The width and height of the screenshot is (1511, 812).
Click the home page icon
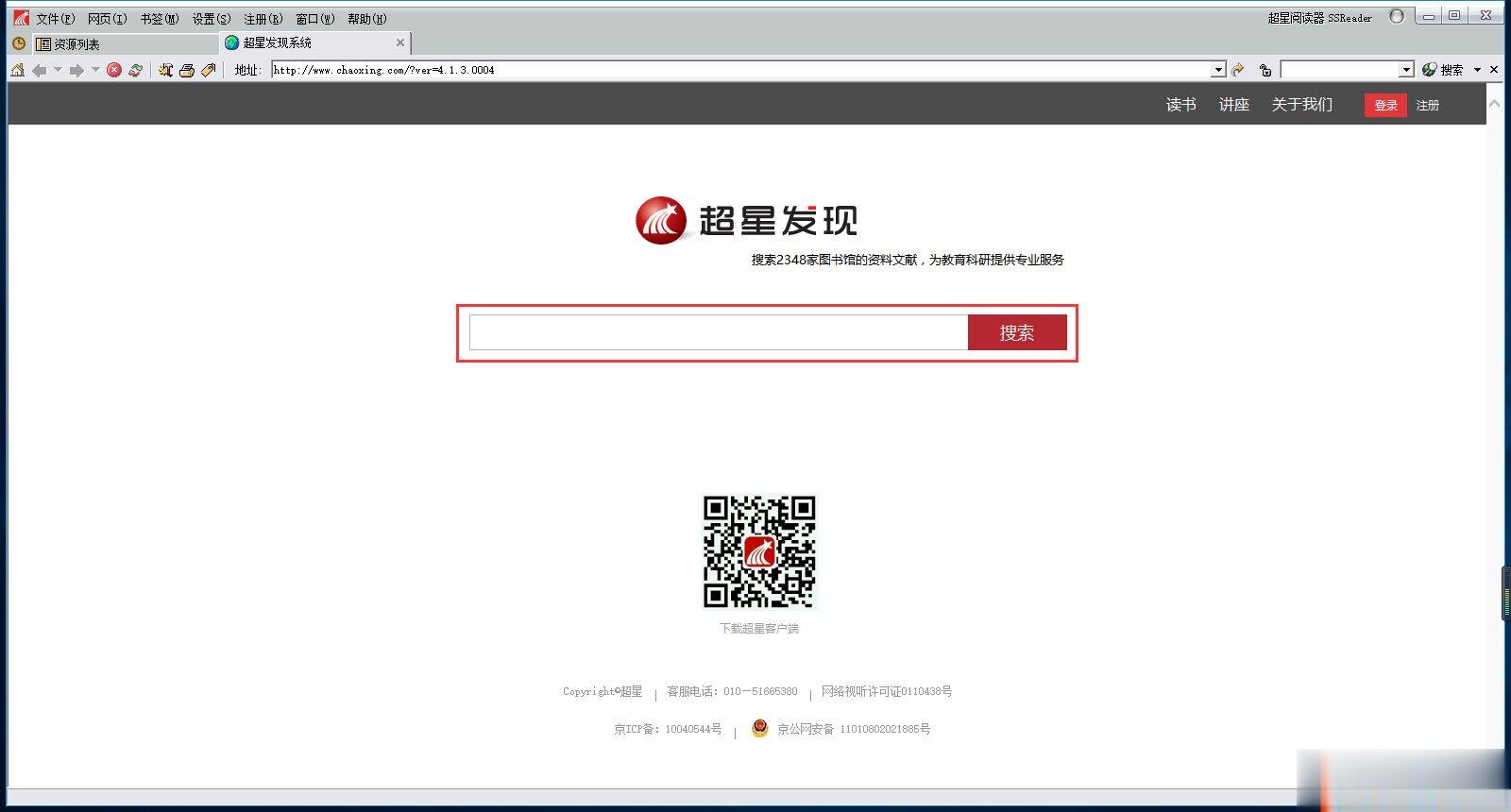pyautogui.click(x=17, y=70)
